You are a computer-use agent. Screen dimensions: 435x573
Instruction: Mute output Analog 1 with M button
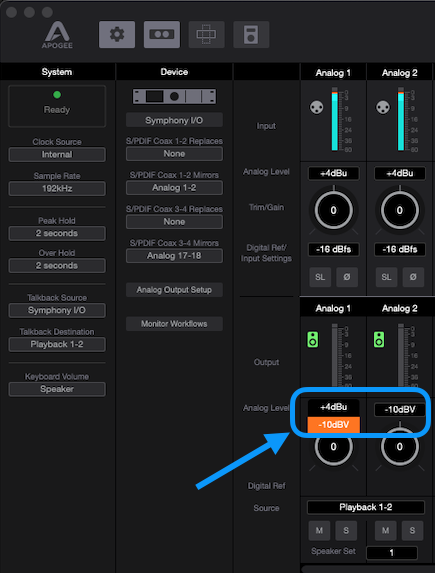pos(319,531)
